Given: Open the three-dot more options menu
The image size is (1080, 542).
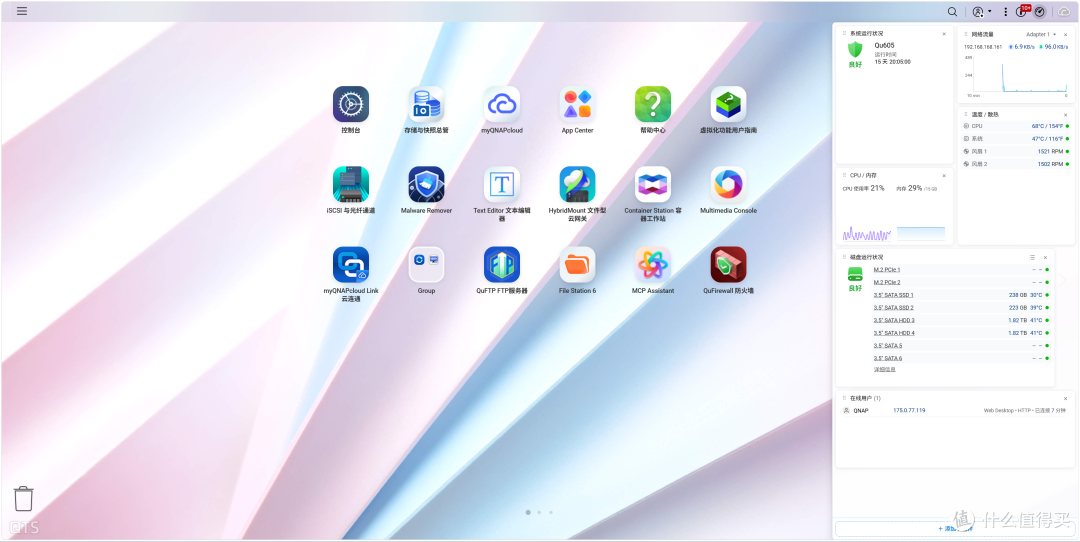Looking at the screenshot, I should [1006, 12].
